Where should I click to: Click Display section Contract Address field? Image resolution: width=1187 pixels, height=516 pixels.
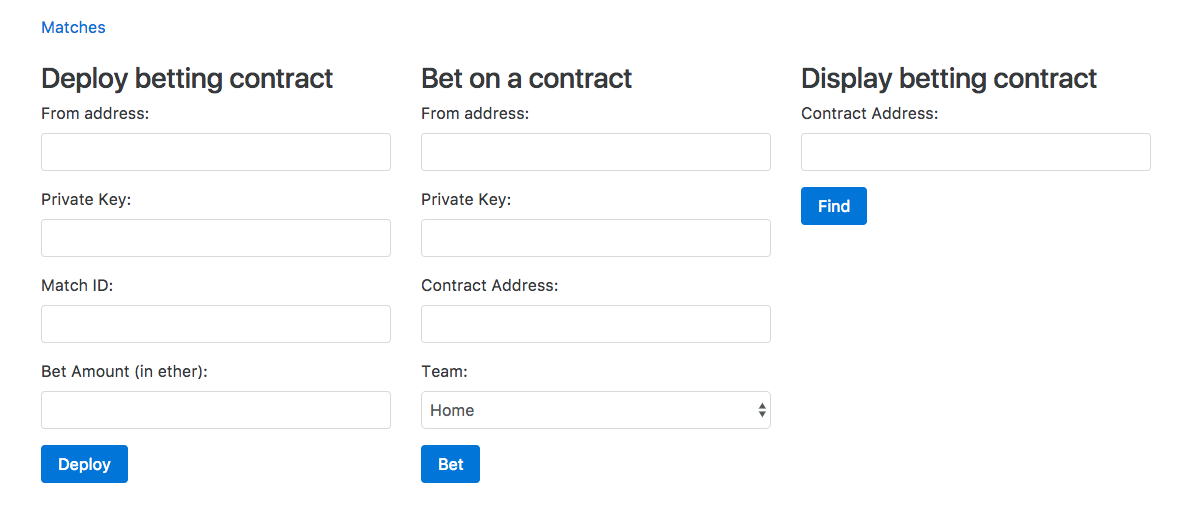pyautogui.click(x=975, y=152)
